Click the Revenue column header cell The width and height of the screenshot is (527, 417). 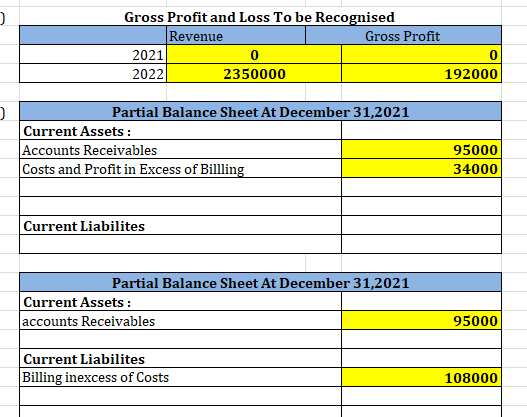(x=236, y=35)
